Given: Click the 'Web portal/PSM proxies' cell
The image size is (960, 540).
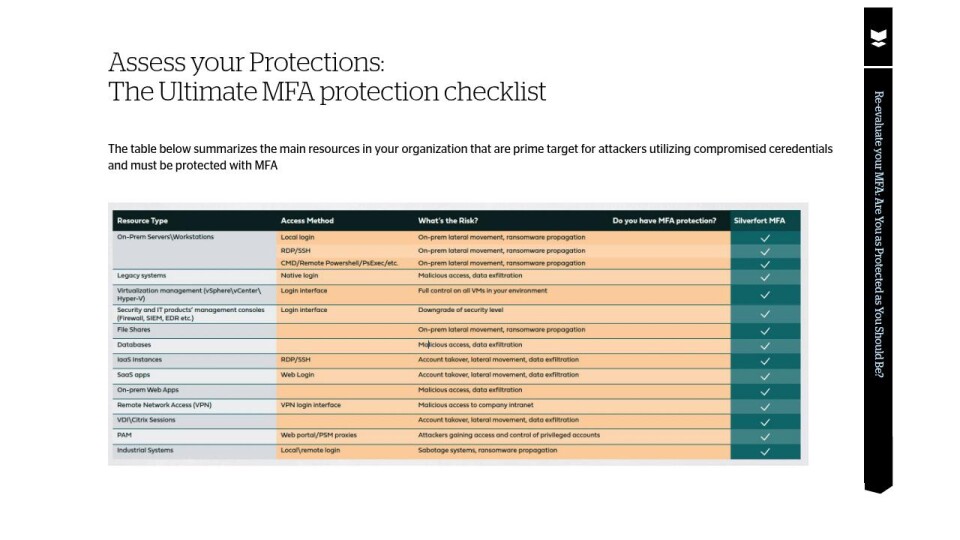Looking at the screenshot, I should tap(318, 436).
